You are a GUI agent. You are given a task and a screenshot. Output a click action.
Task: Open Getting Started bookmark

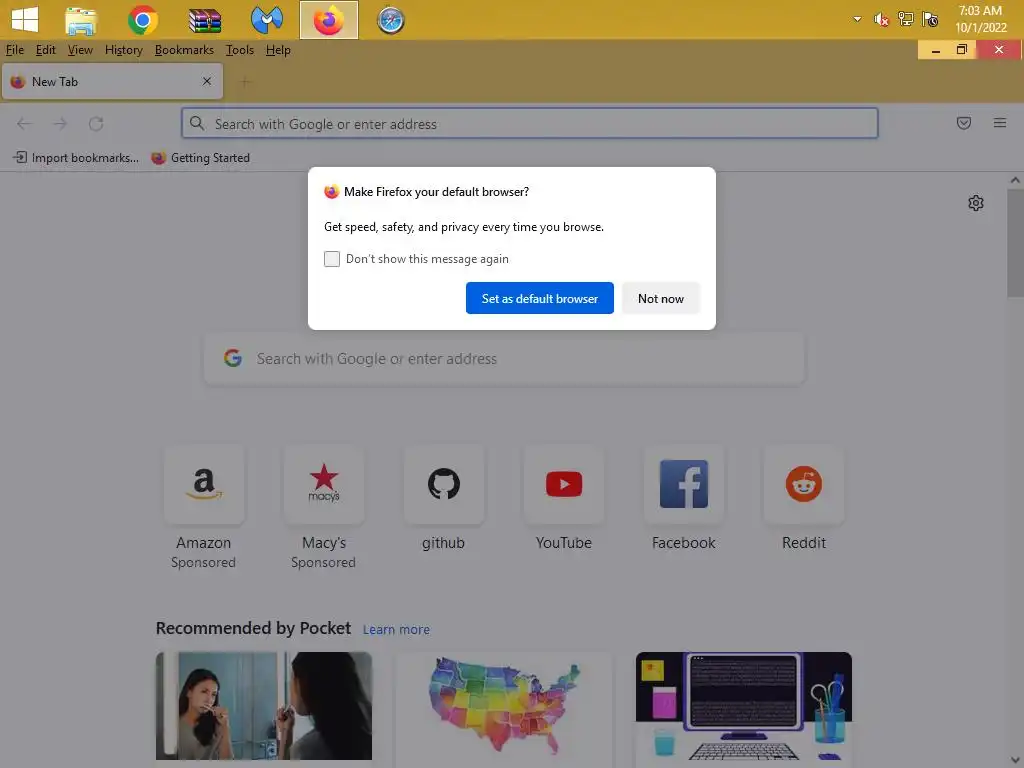coord(200,157)
